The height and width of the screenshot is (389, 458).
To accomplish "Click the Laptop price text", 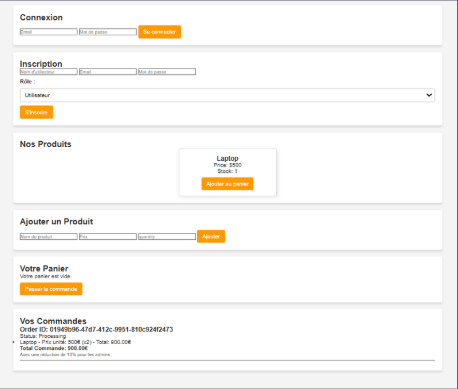I will pos(227,165).
